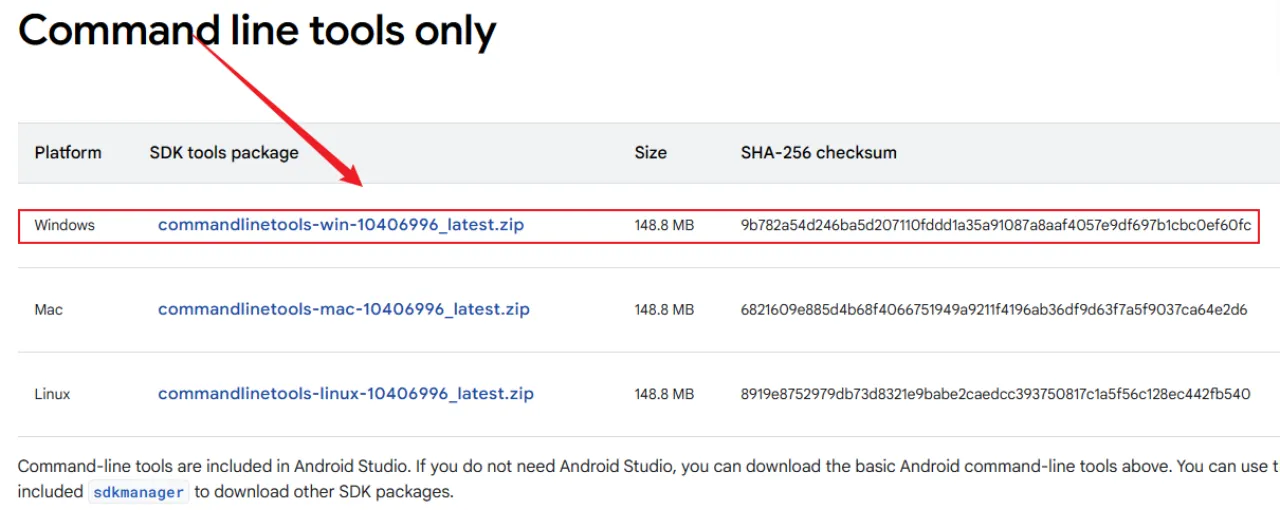Click the Size column header
This screenshot has width=1280, height=510.
(650, 153)
